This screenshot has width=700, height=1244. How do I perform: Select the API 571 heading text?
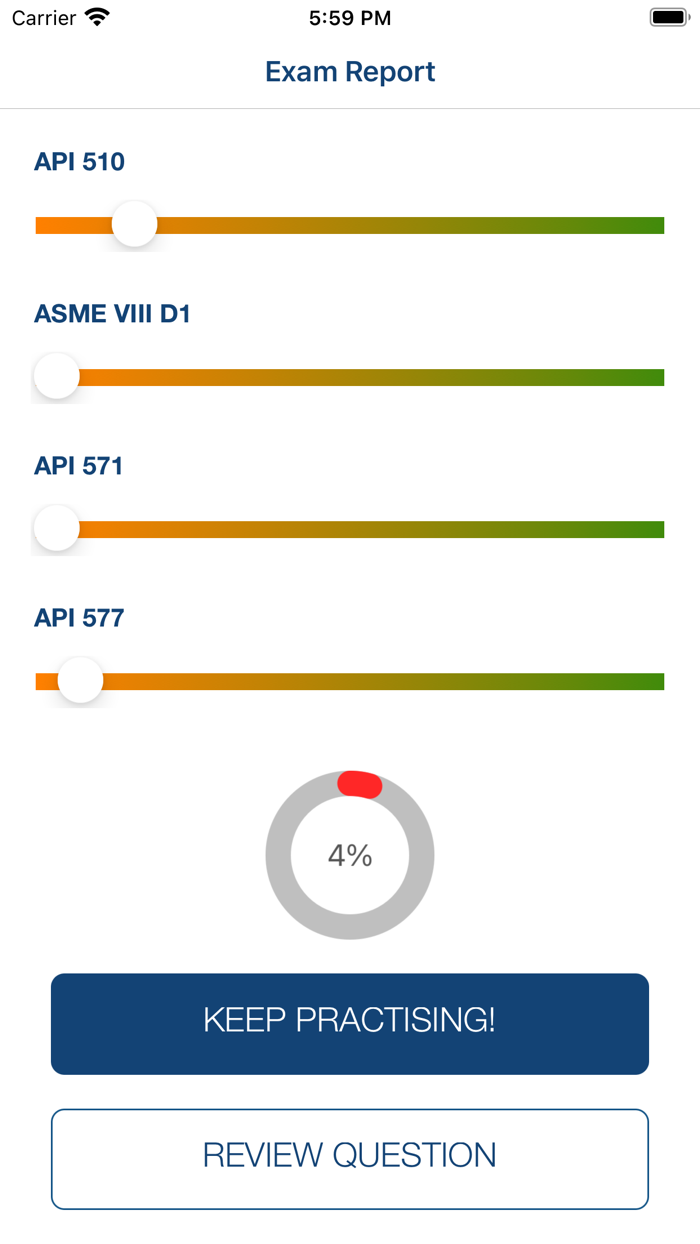coord(78,466)
